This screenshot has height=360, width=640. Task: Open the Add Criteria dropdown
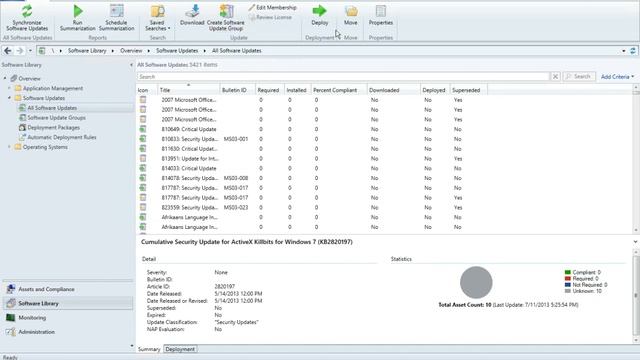(x=618, y=77)
